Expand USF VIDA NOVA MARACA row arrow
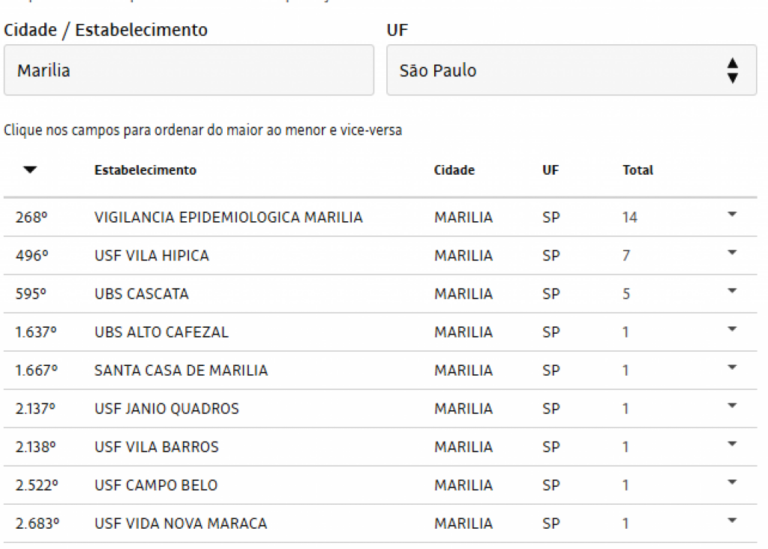The image size is (768, 549). click(732, 521)
